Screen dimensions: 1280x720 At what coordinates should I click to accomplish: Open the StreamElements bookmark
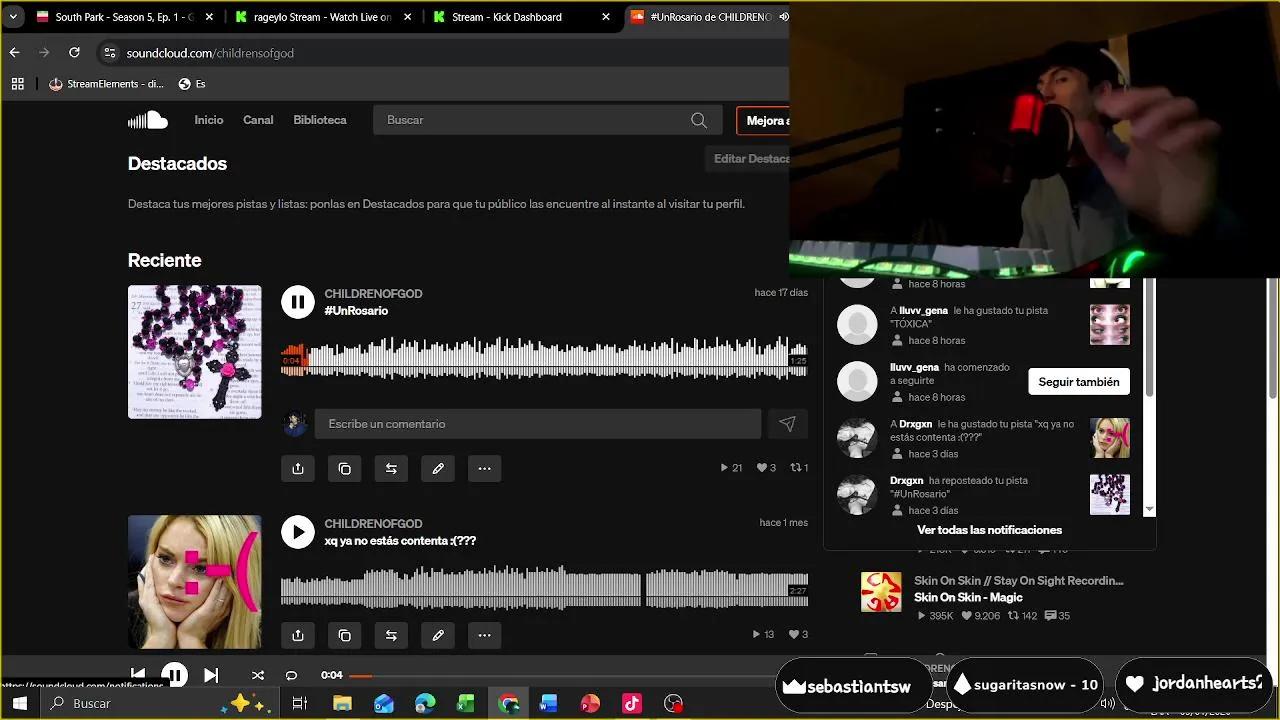(x=106, y=84)
